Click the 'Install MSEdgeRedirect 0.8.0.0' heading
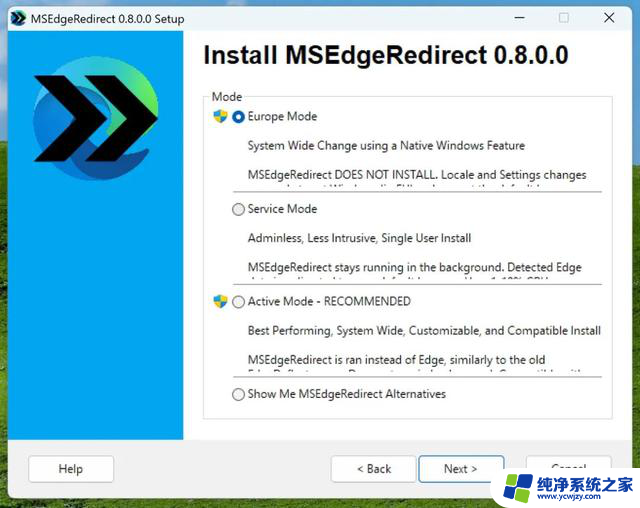The image size is (640, 508). pyautogui.click(x=386, y=55)
